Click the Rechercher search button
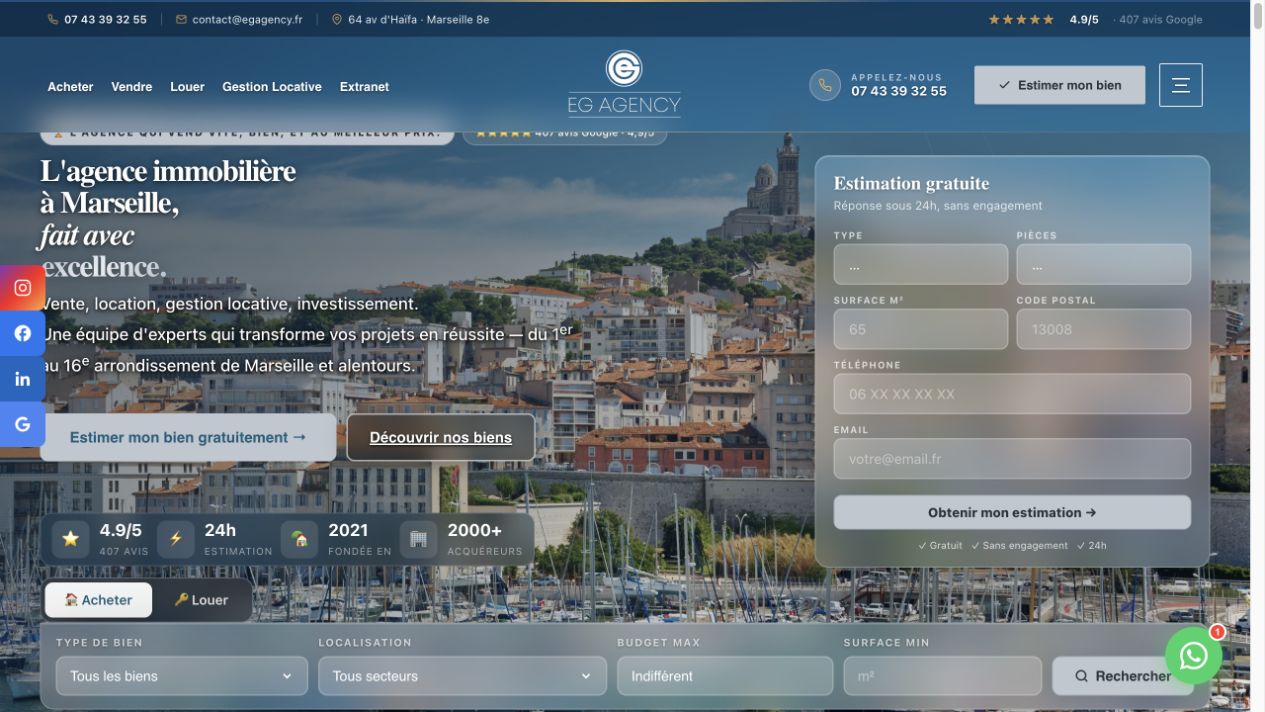 (x=1122, y=676)
